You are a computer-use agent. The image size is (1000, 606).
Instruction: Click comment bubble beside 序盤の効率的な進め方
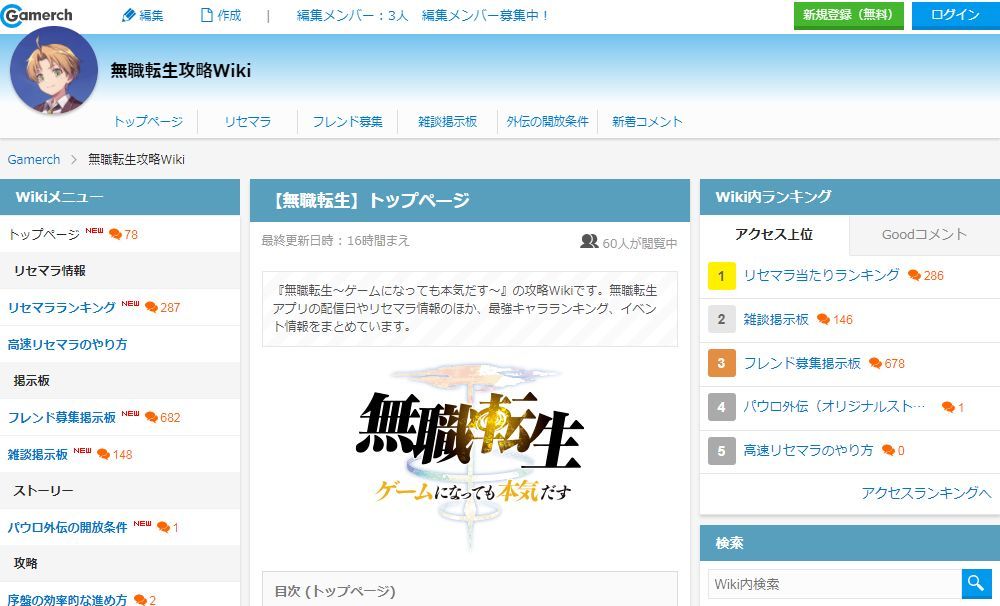[x=140, y=600]
